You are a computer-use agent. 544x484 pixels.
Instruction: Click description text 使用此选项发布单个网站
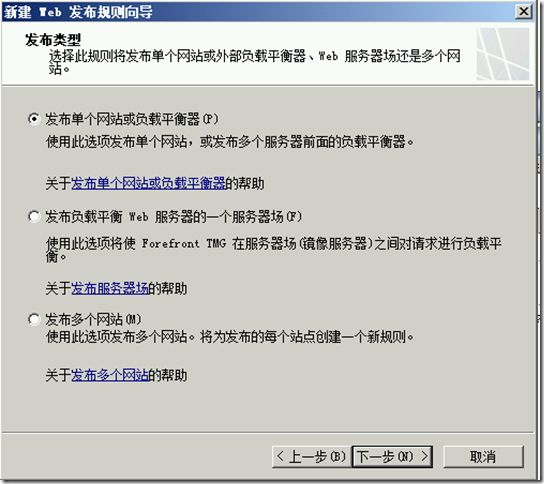(x=230, y=142)
